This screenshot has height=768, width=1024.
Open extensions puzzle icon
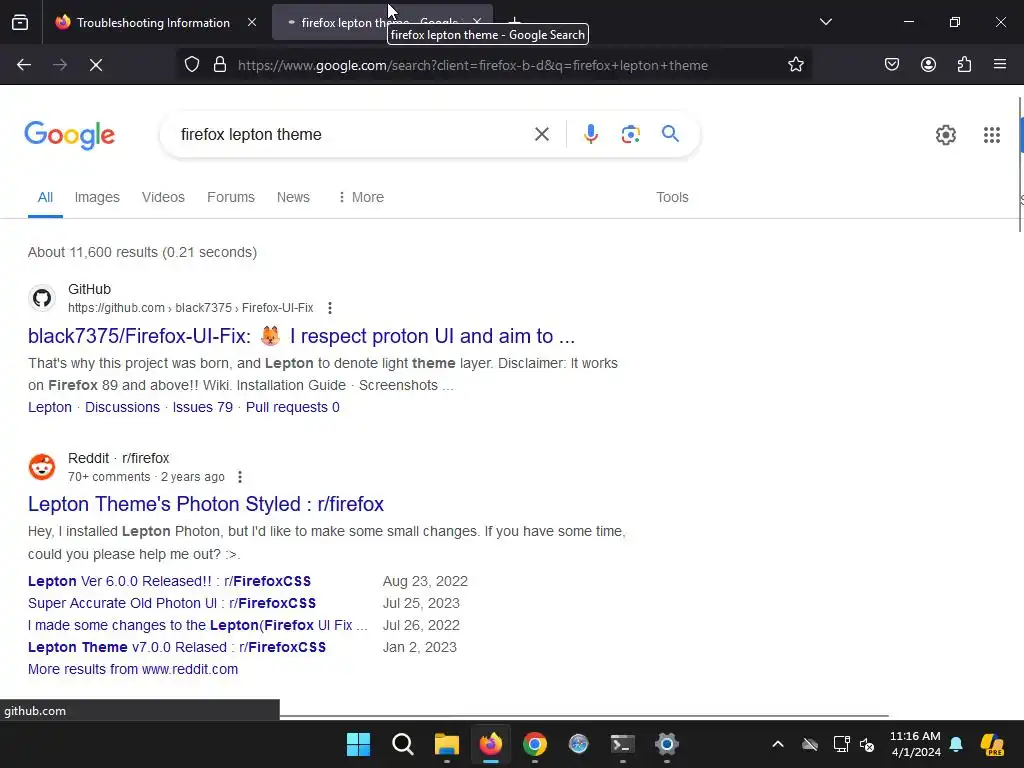964,65
